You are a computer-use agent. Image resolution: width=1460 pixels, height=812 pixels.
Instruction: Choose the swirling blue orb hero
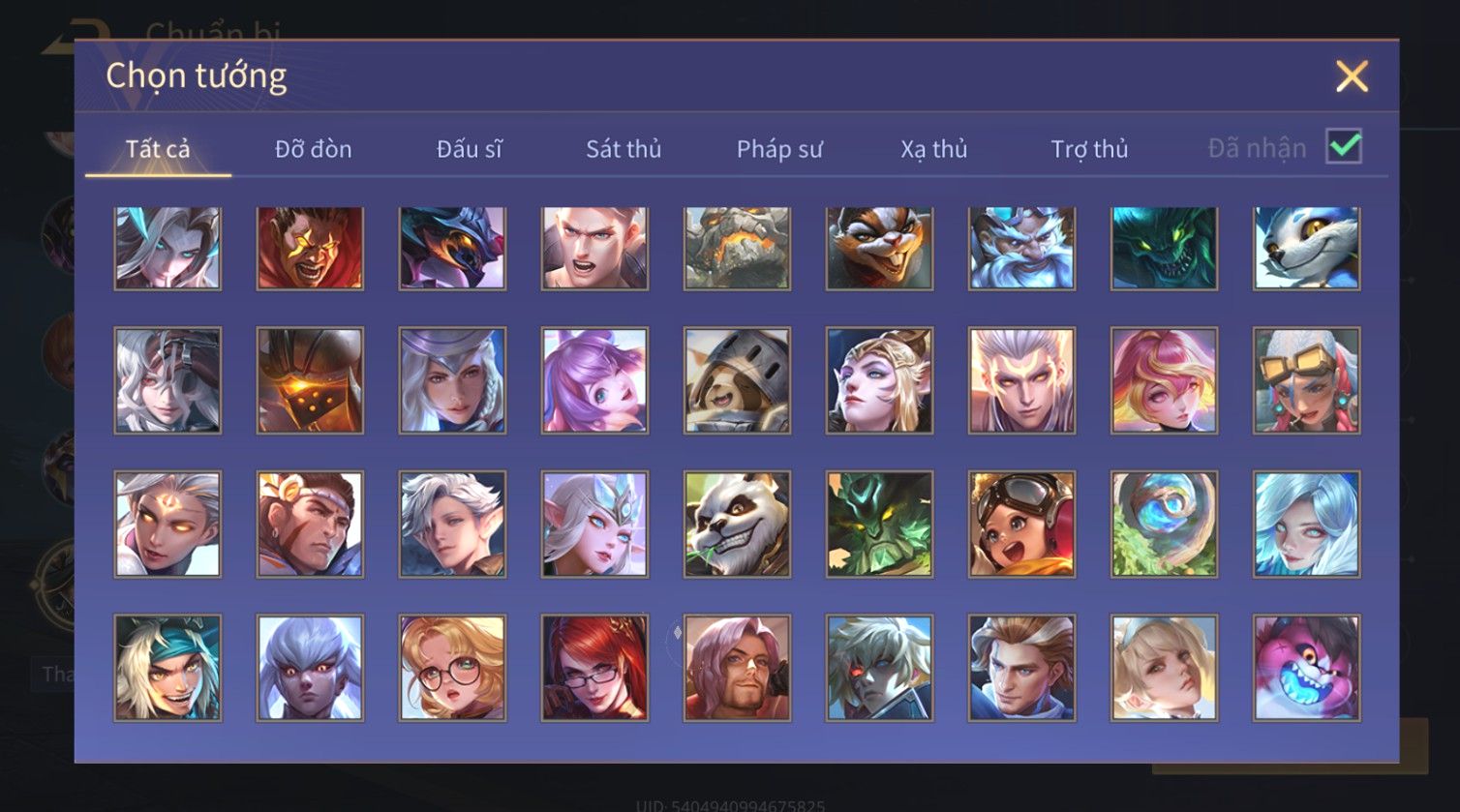1164,525
